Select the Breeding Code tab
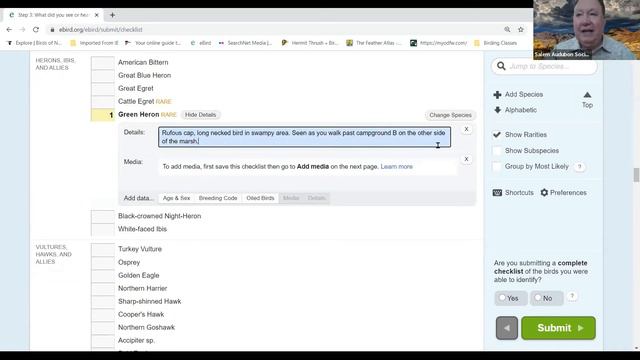This screenshot has width=640, height=360. pyautogui.click(x=218, y=198)
